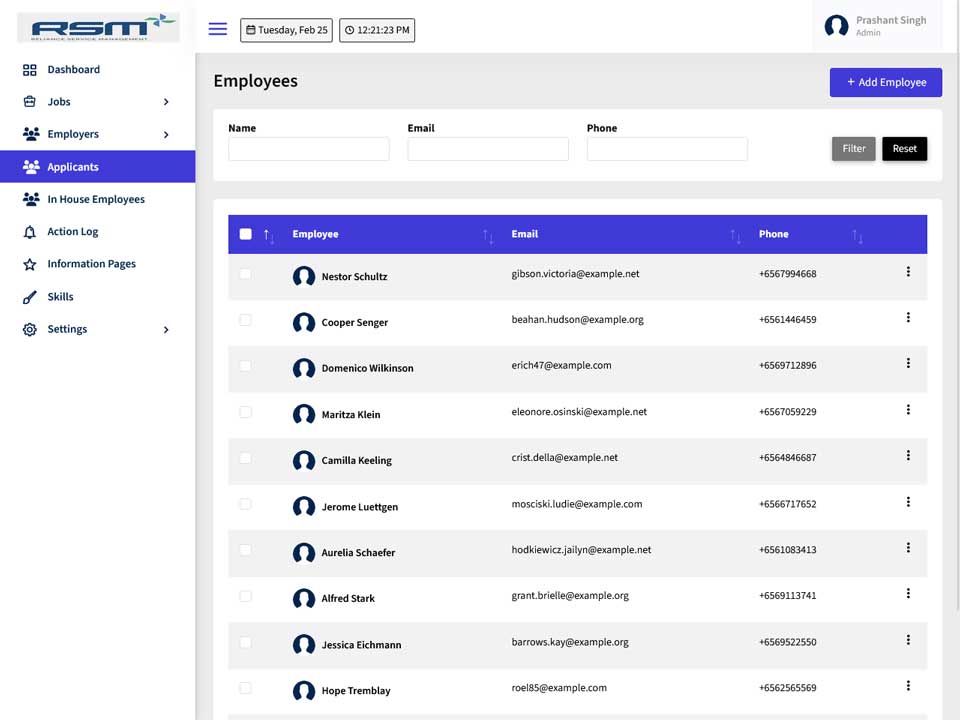Sort using the arrows next to header checkbox

point(269,236)
